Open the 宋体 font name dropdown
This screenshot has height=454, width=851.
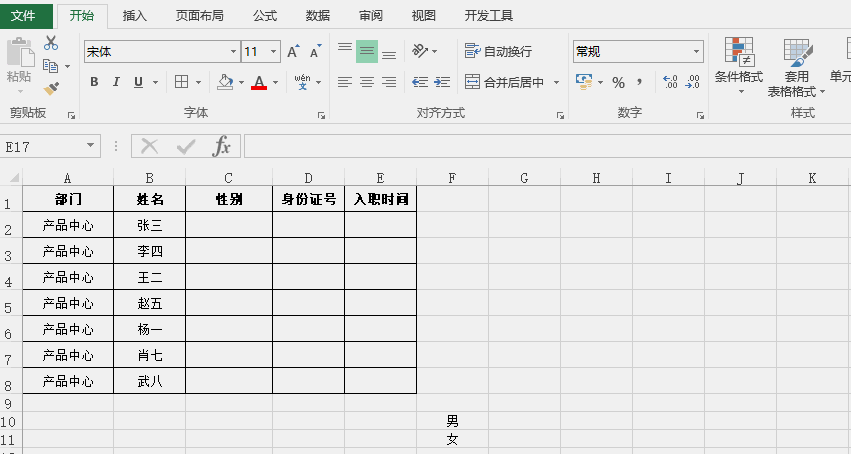tap(233, 52)
